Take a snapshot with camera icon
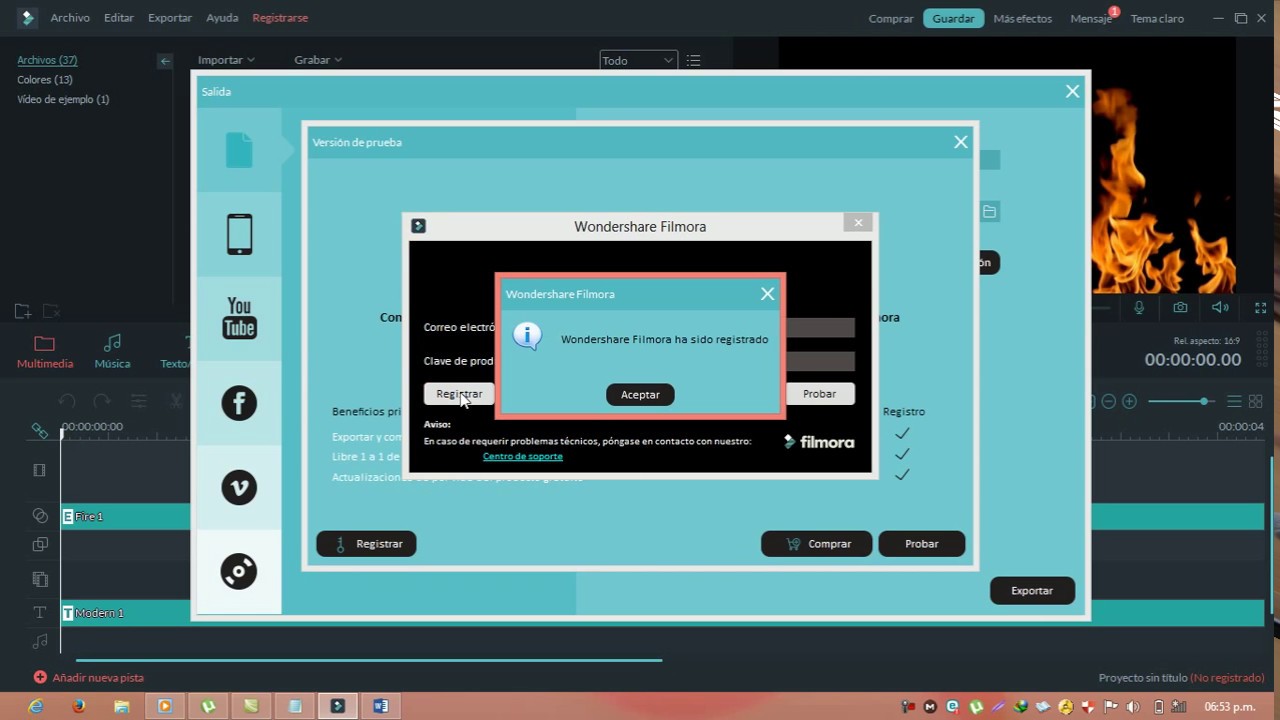Viewport: 1280px width, 720px height. 1180,308
